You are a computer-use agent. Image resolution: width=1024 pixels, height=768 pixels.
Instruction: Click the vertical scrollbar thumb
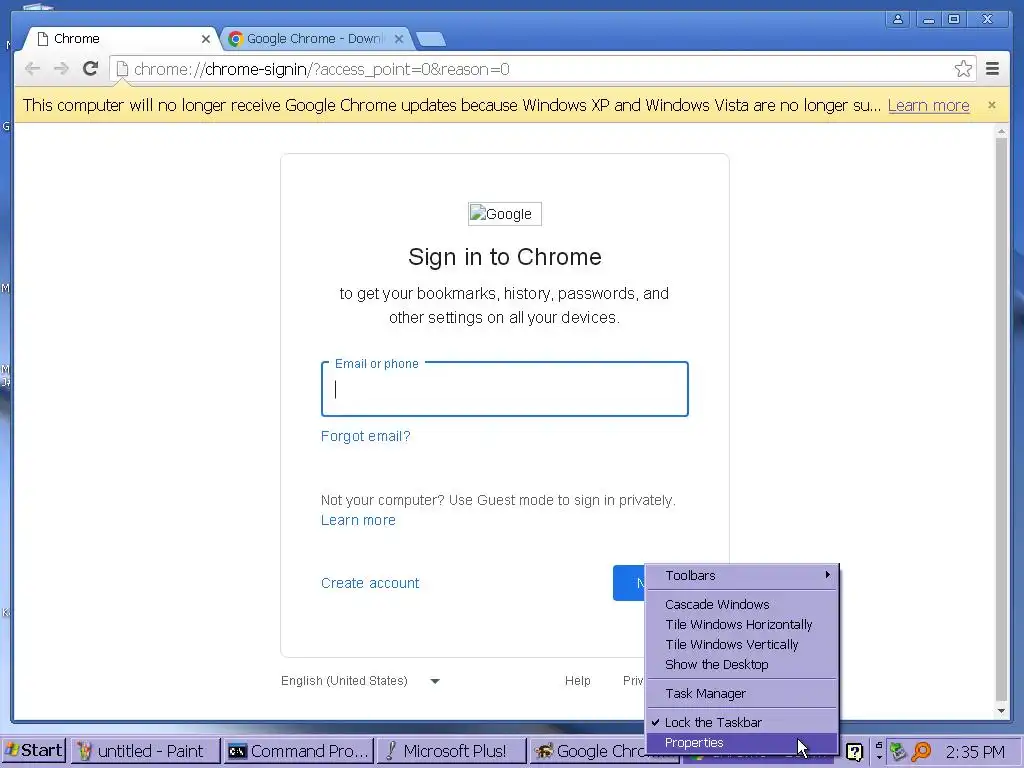pyautogui.click(x=1001, y=418)
